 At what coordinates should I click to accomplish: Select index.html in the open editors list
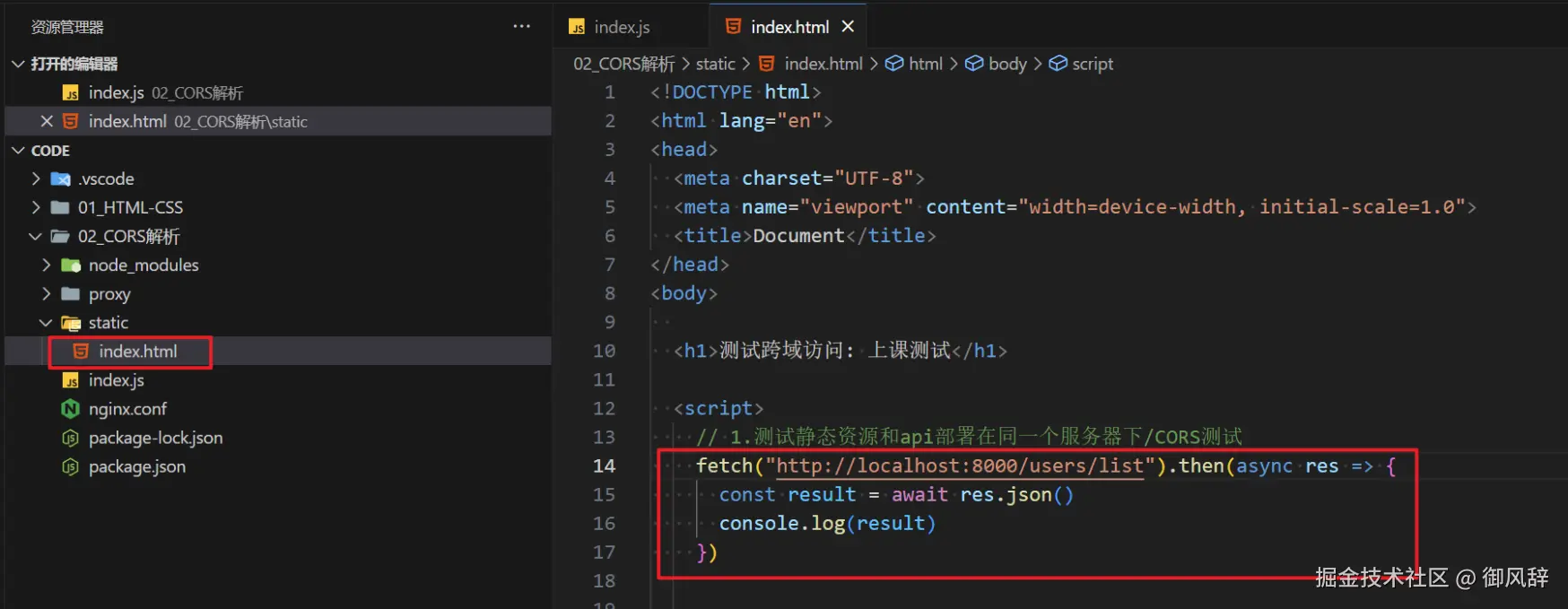[278, 121]
